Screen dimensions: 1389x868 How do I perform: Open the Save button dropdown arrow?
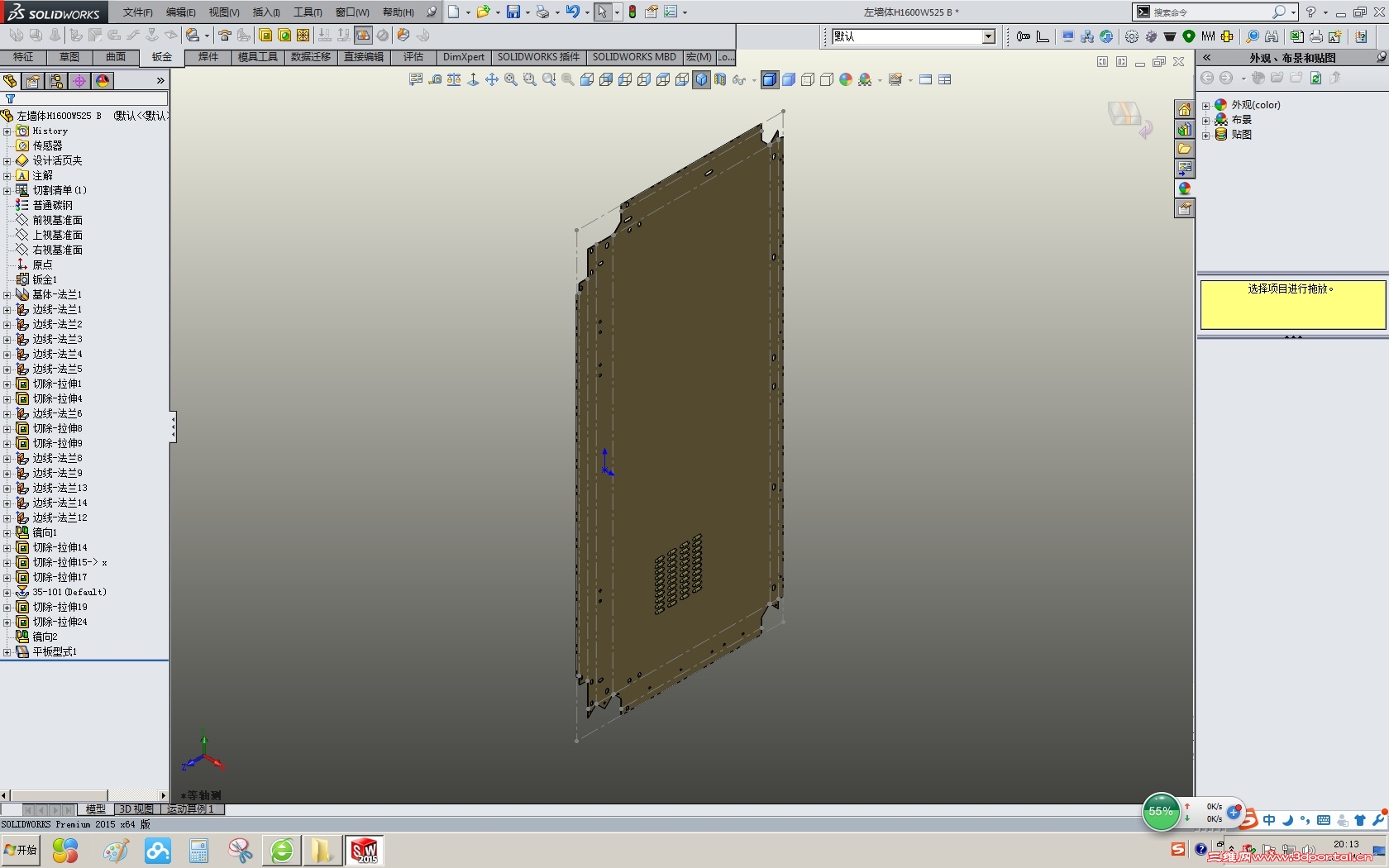tap(527, 12)
